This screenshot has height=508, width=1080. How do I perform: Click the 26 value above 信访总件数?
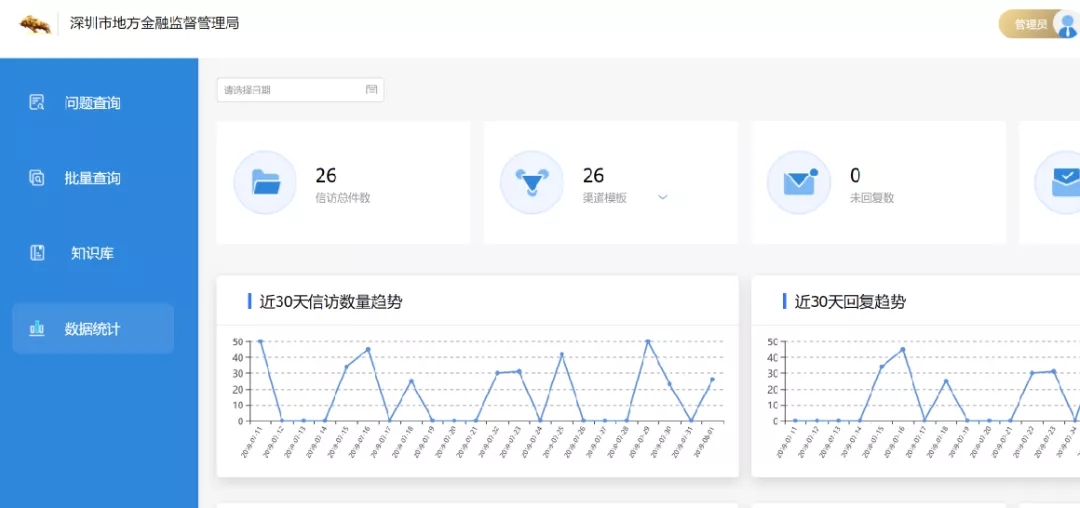coord(326,175)
